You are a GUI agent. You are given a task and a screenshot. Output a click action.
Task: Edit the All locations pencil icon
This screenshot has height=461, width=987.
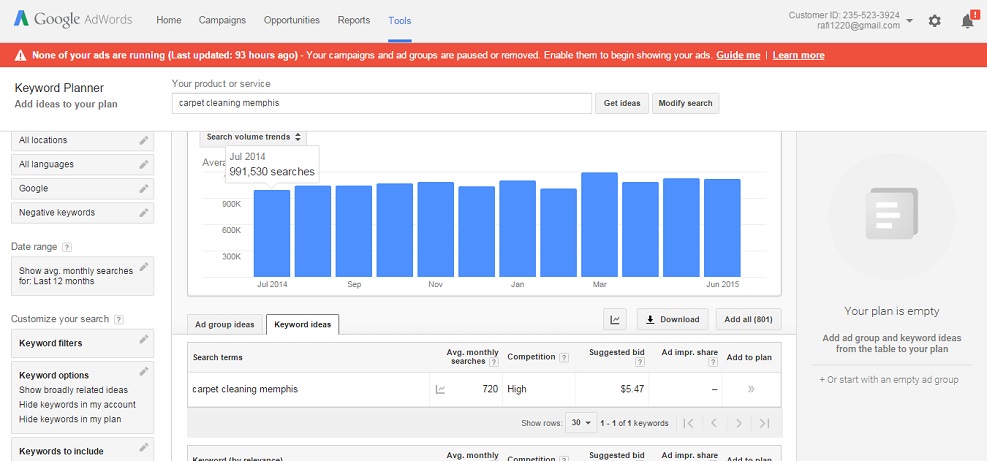click(x=144, y=140)
